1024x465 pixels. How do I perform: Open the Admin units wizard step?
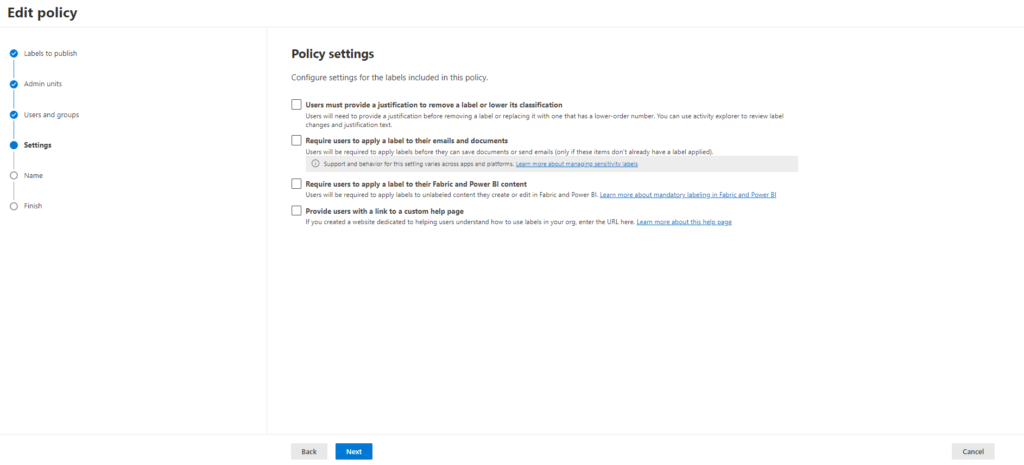click(43, 84)
